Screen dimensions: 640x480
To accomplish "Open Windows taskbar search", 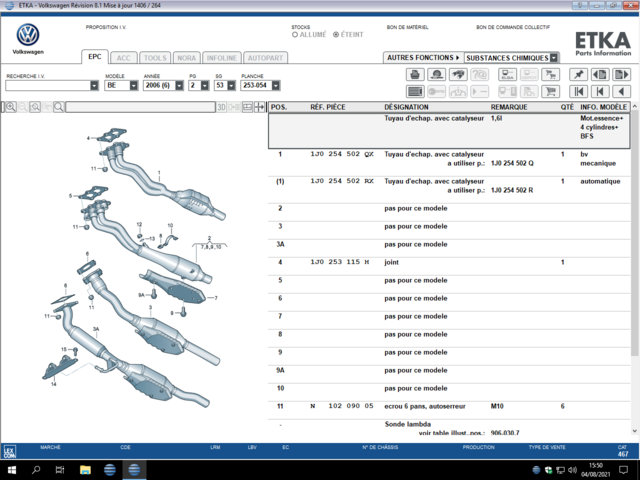I will point(36,470).
